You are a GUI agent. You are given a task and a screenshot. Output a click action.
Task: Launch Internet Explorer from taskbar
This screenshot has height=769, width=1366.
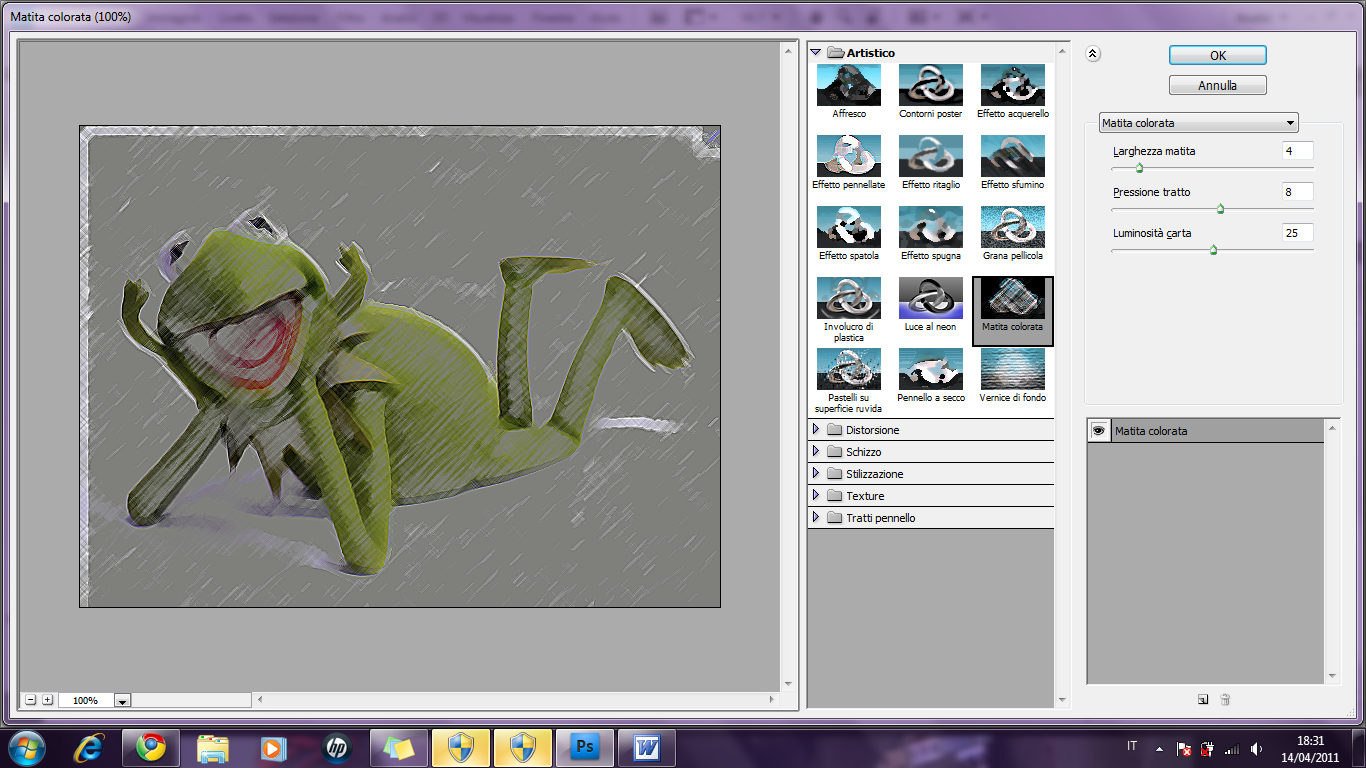coord(90,747)
